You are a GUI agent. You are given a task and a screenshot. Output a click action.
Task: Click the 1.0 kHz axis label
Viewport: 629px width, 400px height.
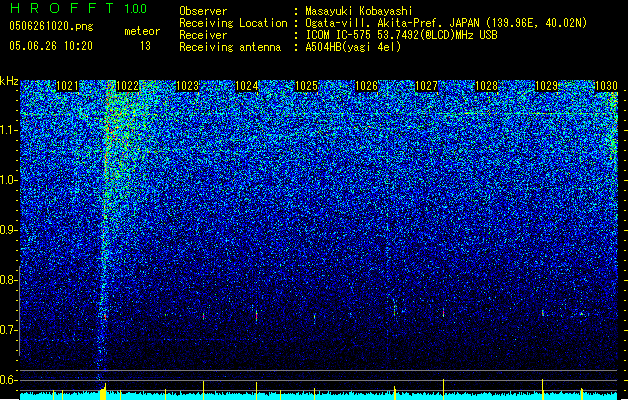click(x=9, y=180)
